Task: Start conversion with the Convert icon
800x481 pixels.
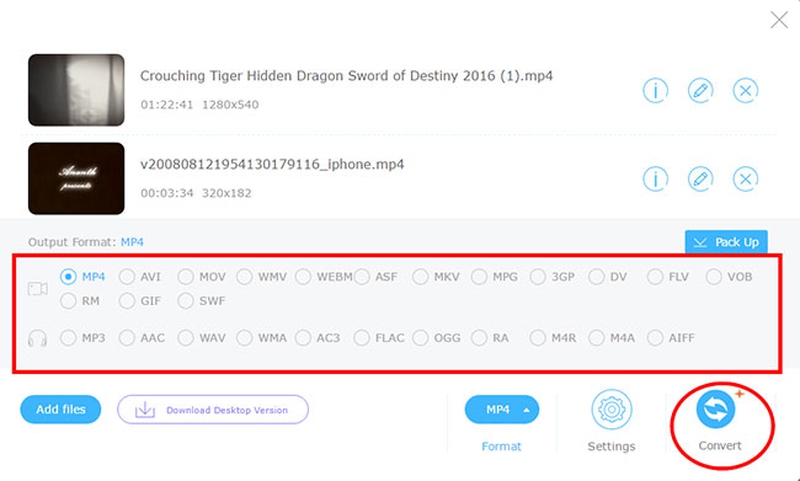Action: pos(716,409)
